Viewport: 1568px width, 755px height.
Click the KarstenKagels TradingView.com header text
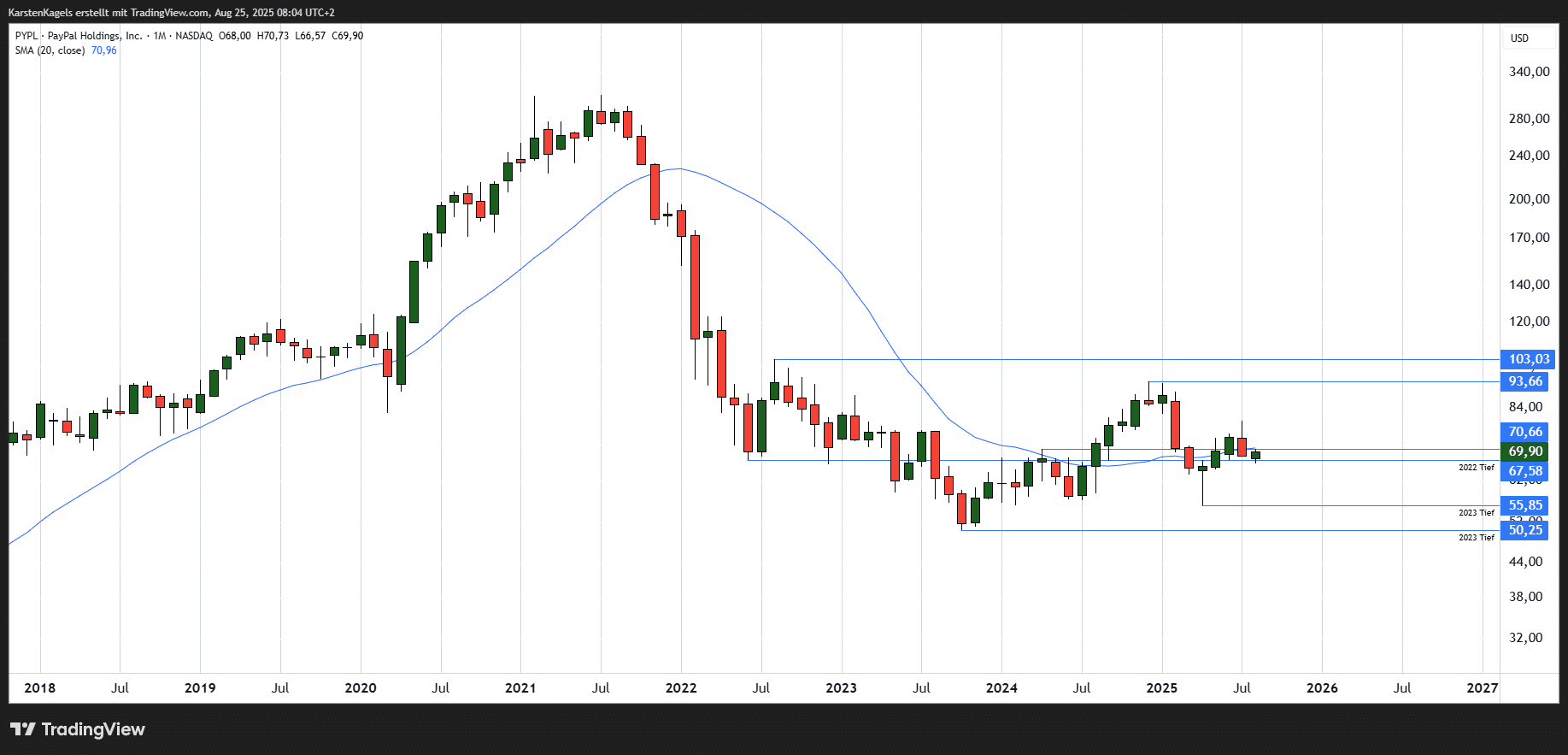pyautogui.click(x=171, y=13)
